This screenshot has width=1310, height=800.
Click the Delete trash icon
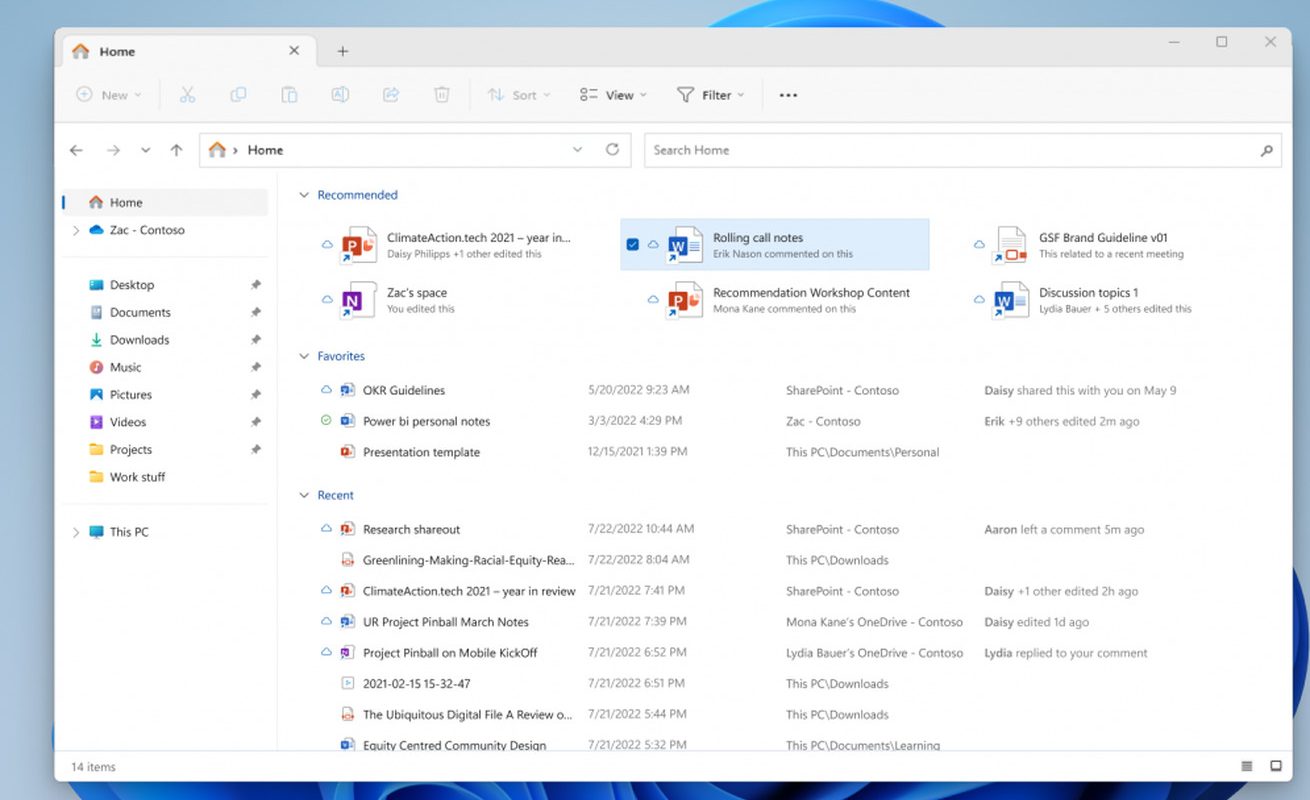coord(441,95)
